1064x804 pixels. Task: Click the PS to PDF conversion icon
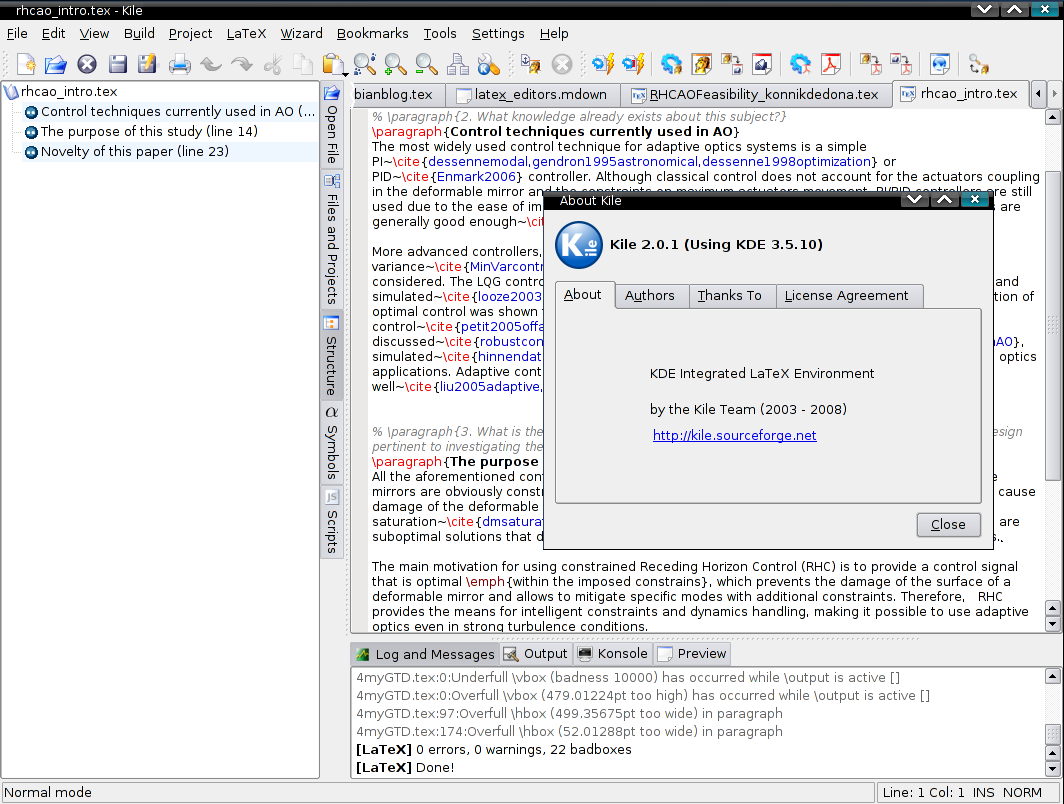point(901,64)
